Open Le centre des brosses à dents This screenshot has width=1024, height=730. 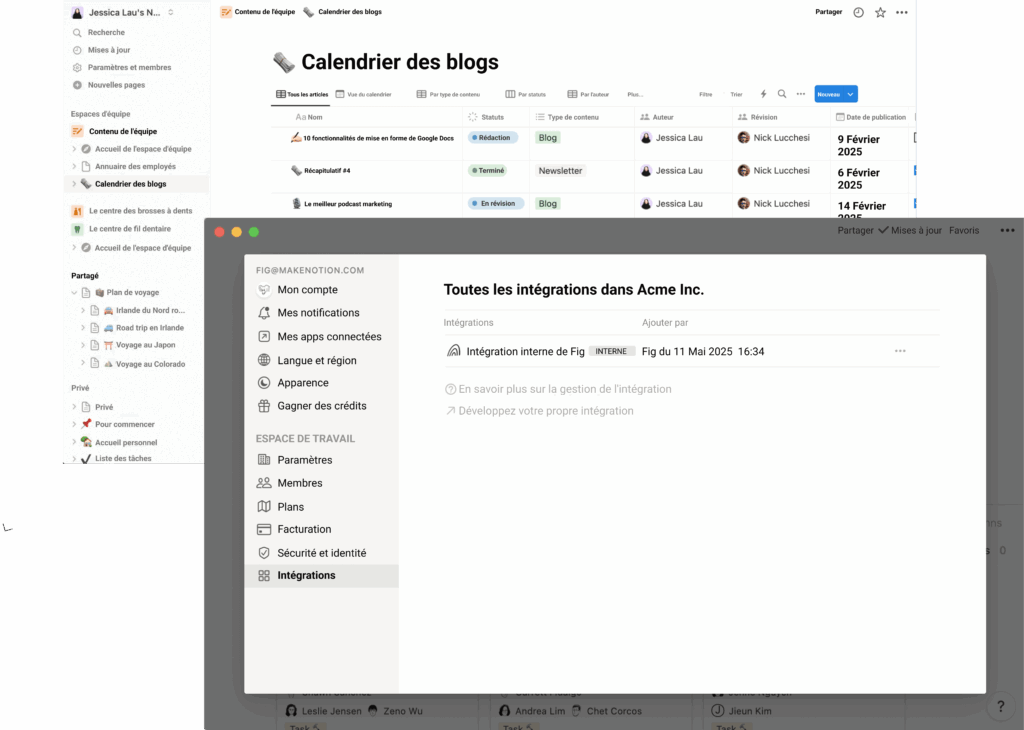[x=132, y=211]
